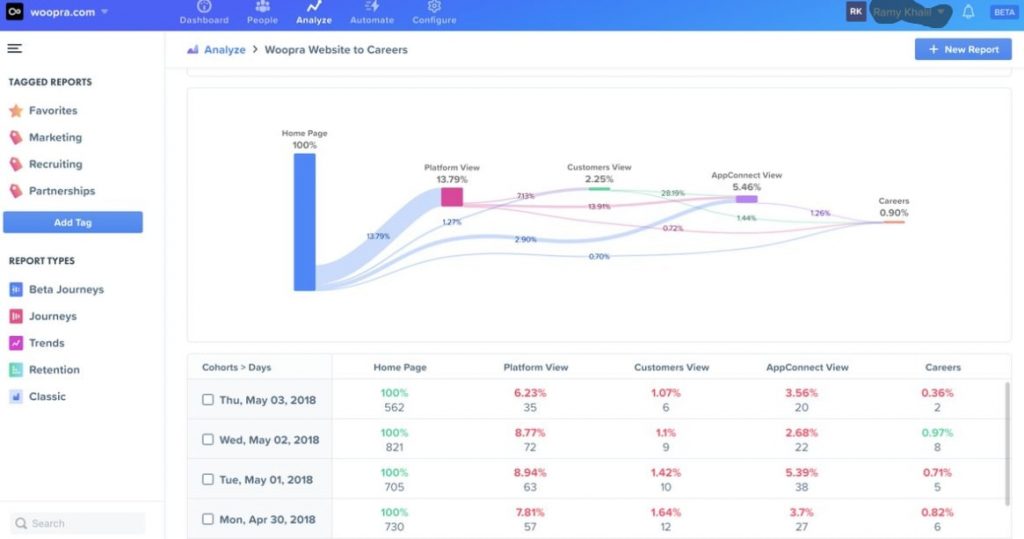This screenshot has height=539, width=1024.
Task: Click the Woopra logo icon
Action: click(14, 12)
